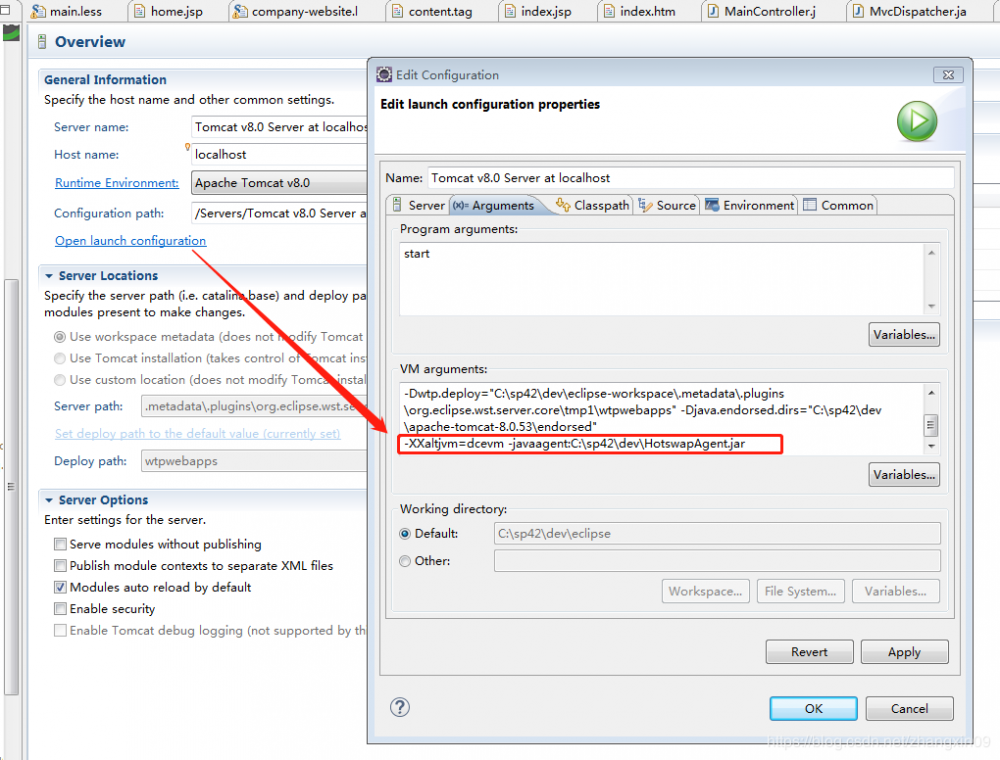This screenshot has height=760, width=1000.
Task: Click the disabled Workspace... button
Action: [705, 592]
